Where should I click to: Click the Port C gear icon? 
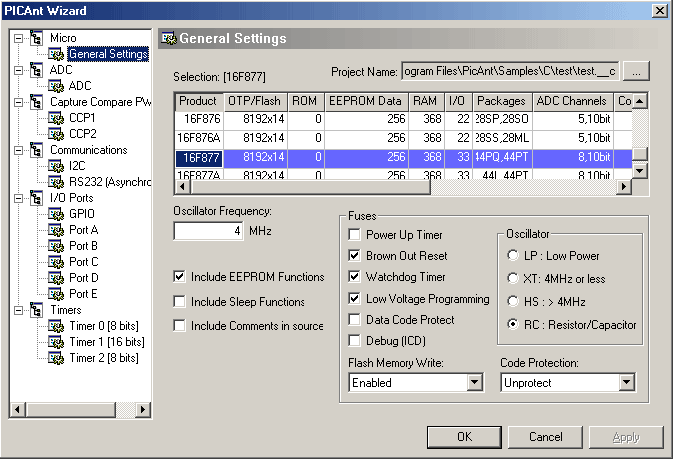coord(56,262)
